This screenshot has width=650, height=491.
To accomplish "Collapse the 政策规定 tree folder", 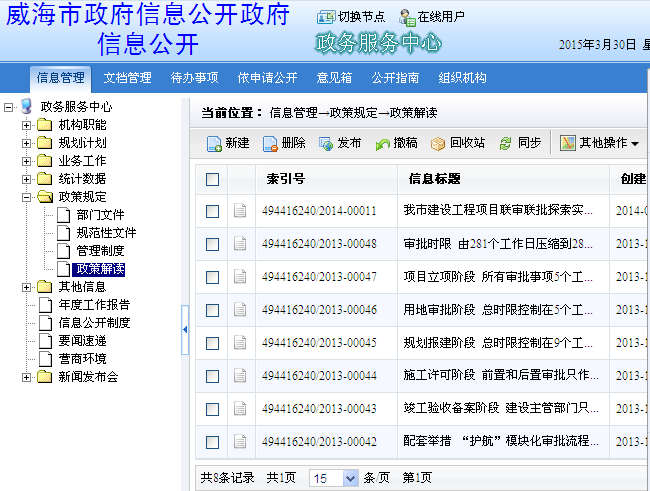I will point(27,197).
